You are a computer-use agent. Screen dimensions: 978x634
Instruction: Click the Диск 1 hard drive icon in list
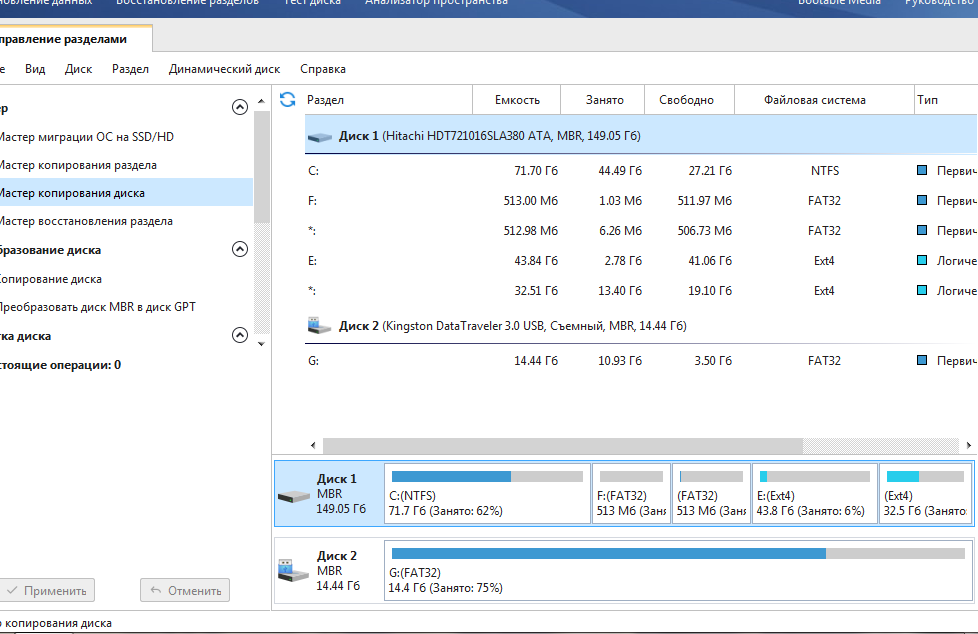click(320, 136)
